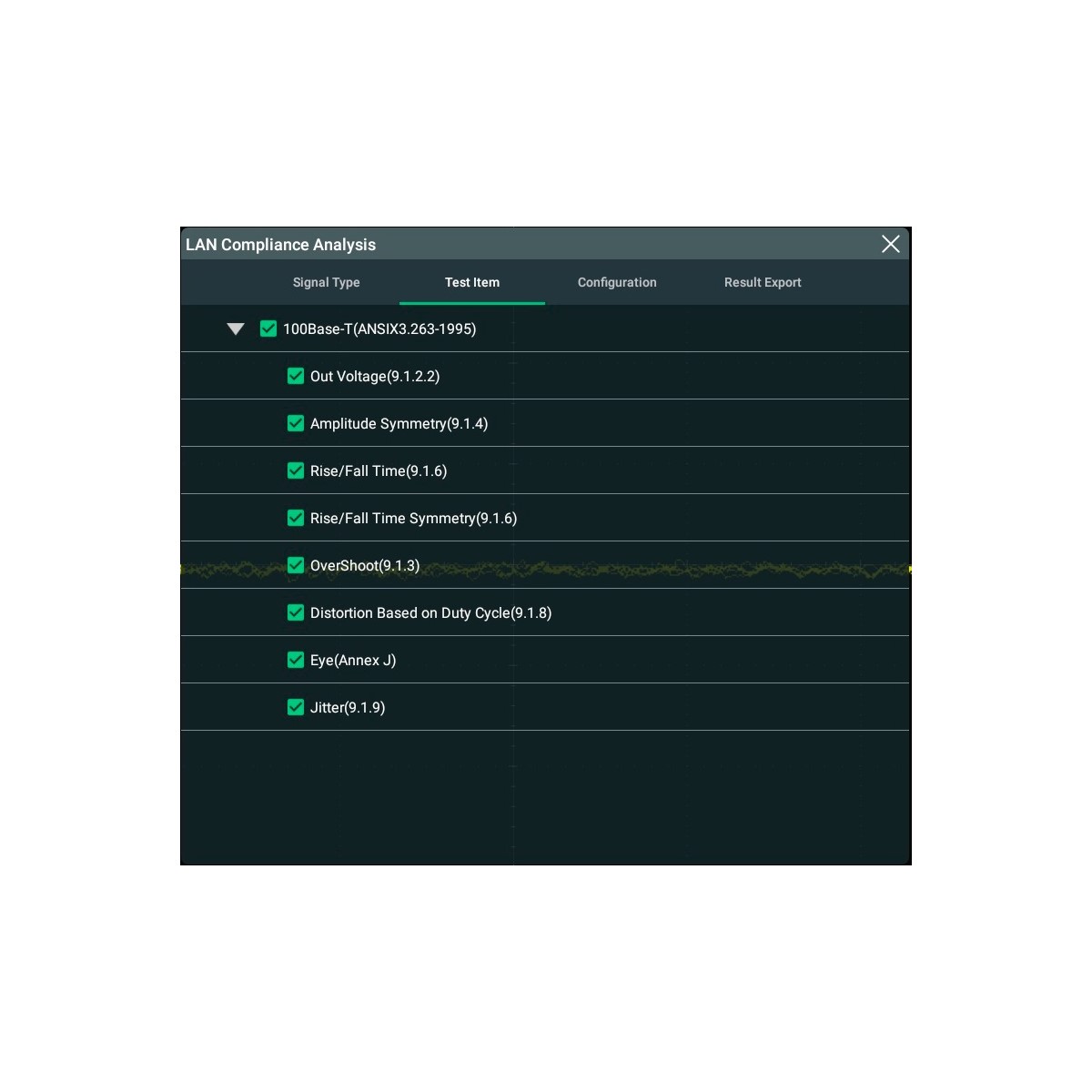Click the Eye(Annex J) label text

point(353,661)
